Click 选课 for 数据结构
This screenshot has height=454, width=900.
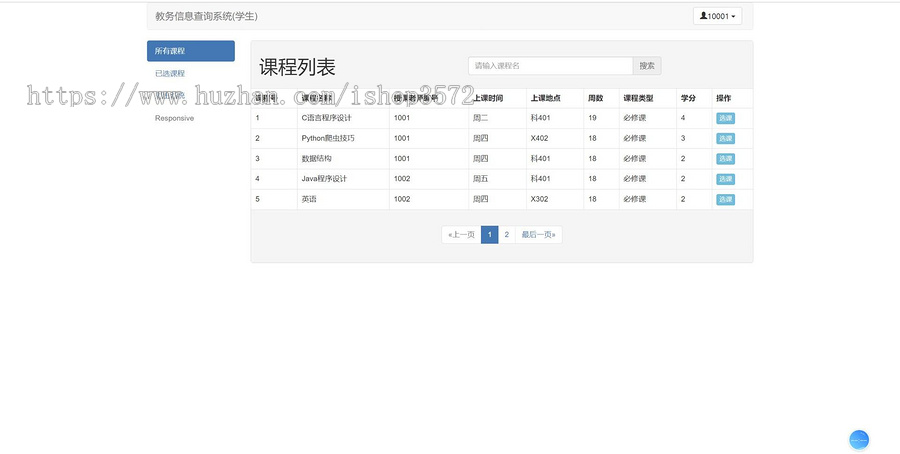click(x=726, y=158)
